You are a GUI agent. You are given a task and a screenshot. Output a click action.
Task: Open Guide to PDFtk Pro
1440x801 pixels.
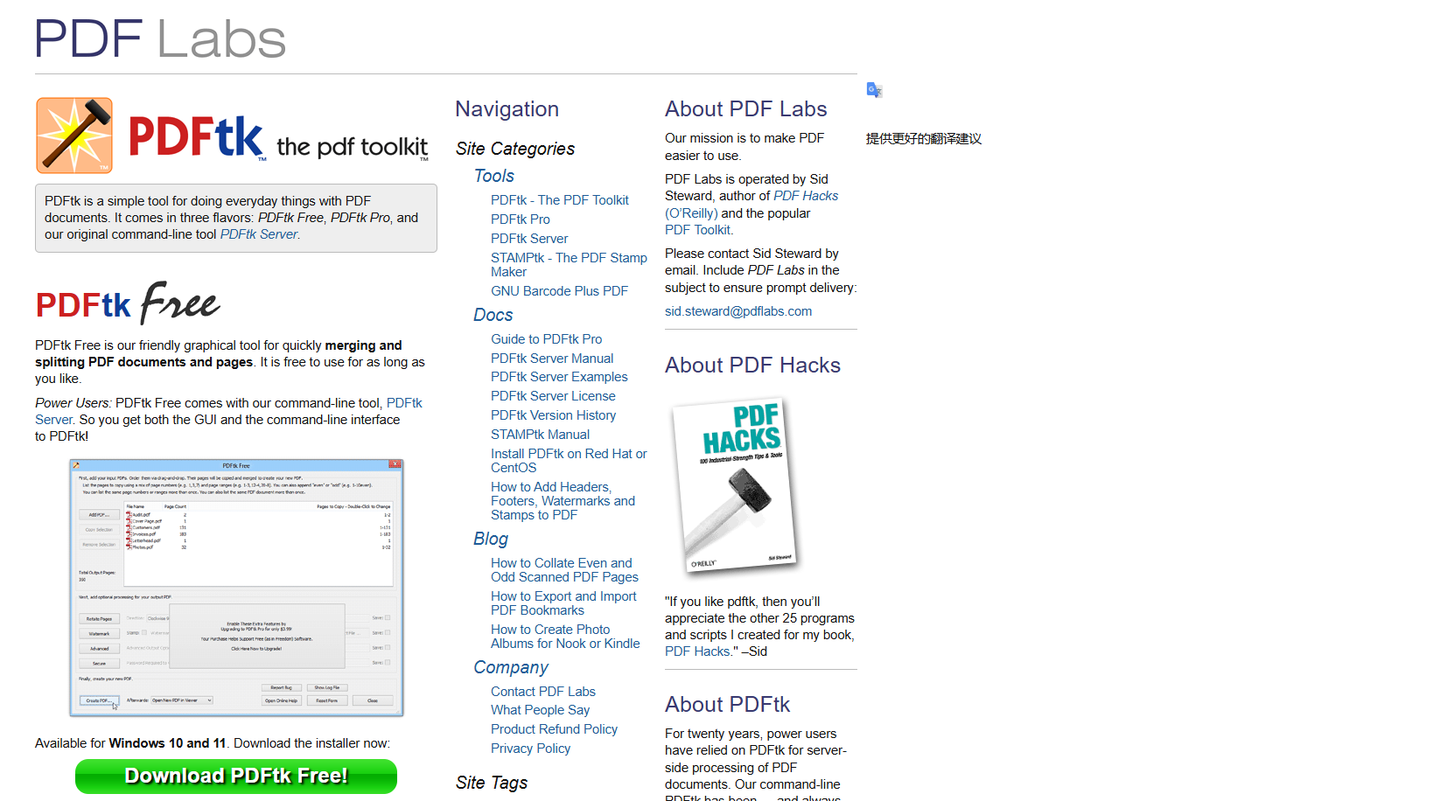546,339
